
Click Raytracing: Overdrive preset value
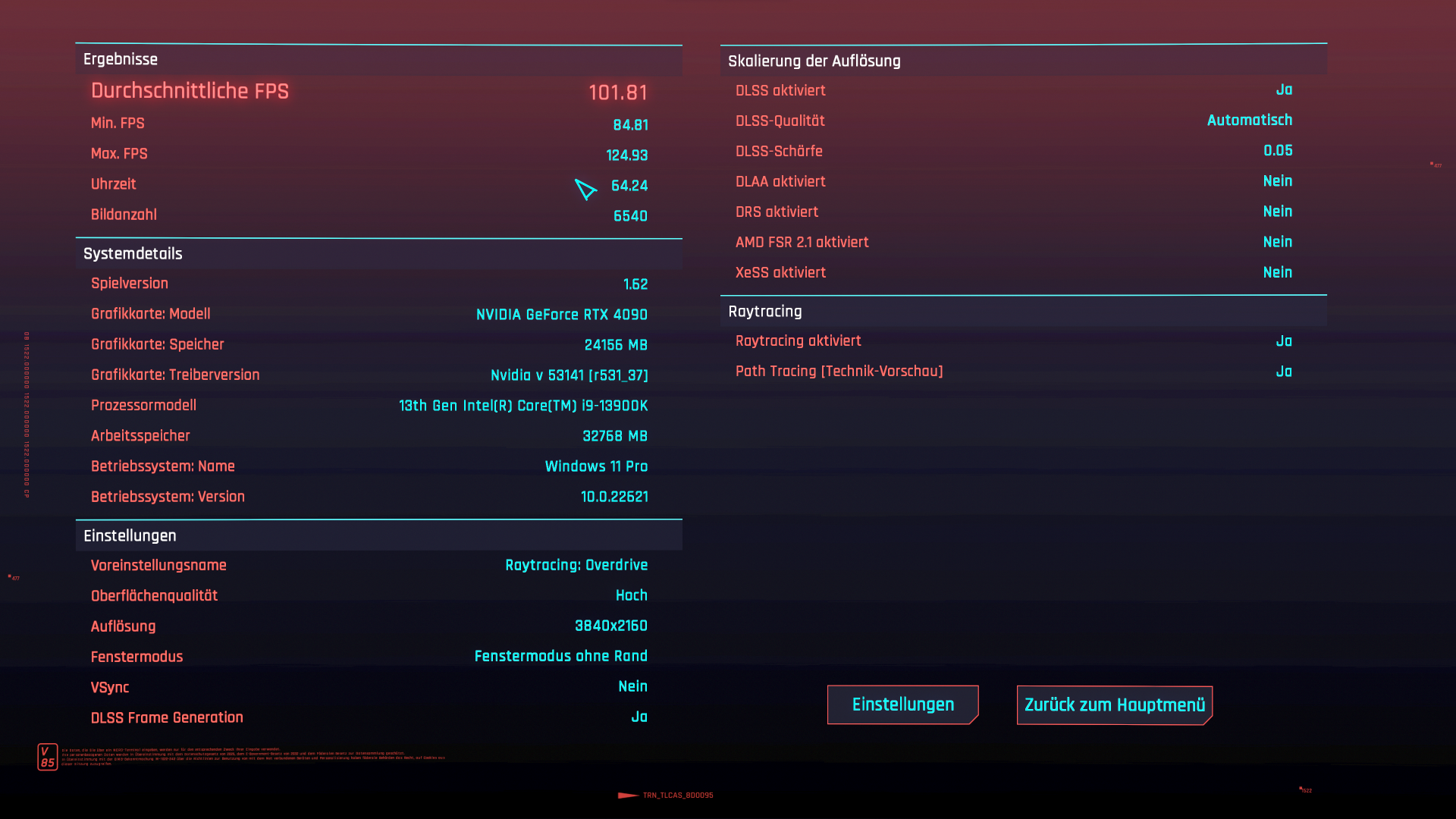pyautogui.click(x=576, y=565)
